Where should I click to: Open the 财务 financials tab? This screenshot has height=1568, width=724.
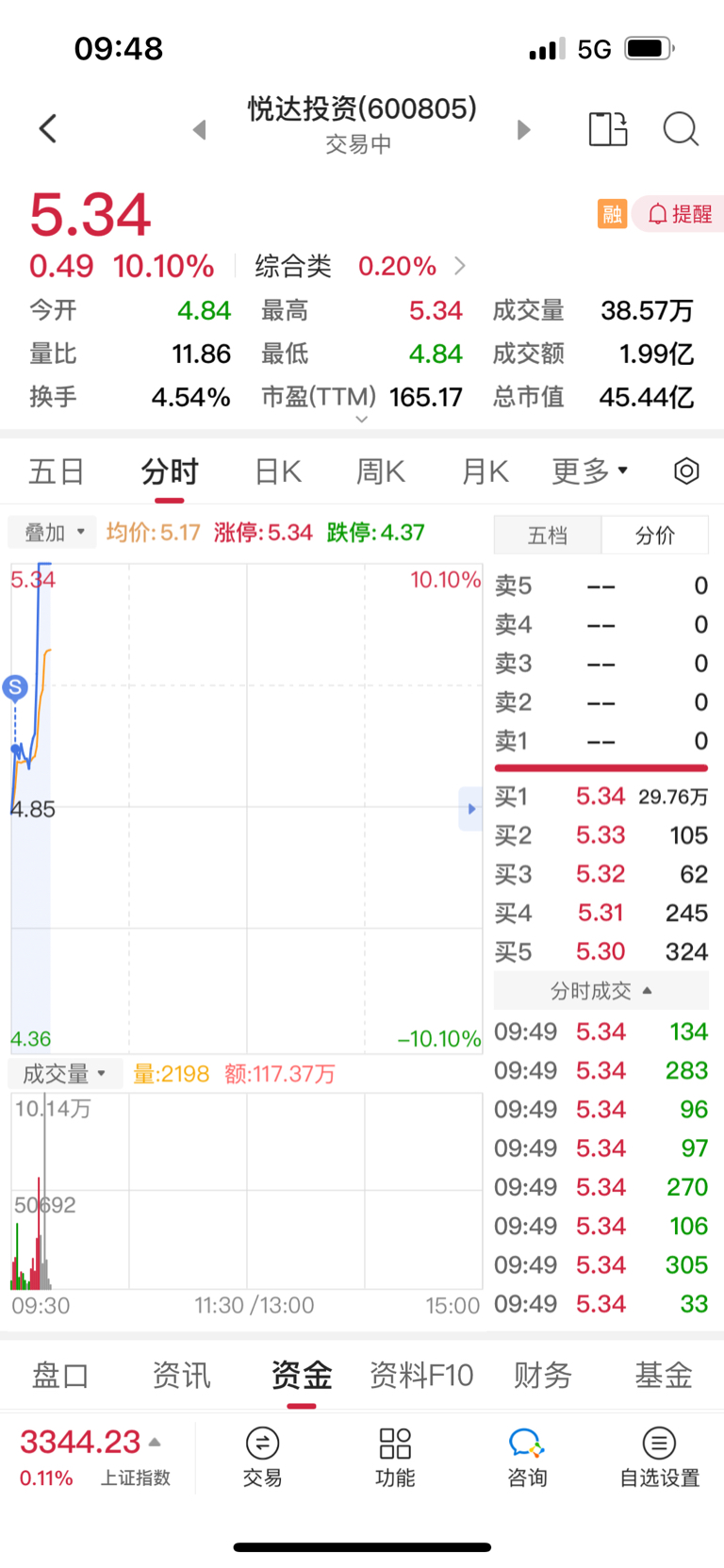tap(543, 1376)
